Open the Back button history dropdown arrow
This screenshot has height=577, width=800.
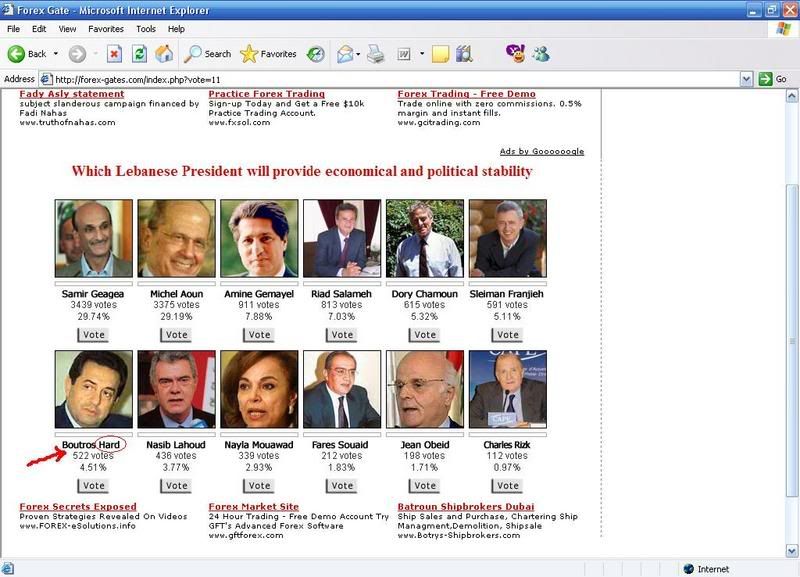(56, 54)
